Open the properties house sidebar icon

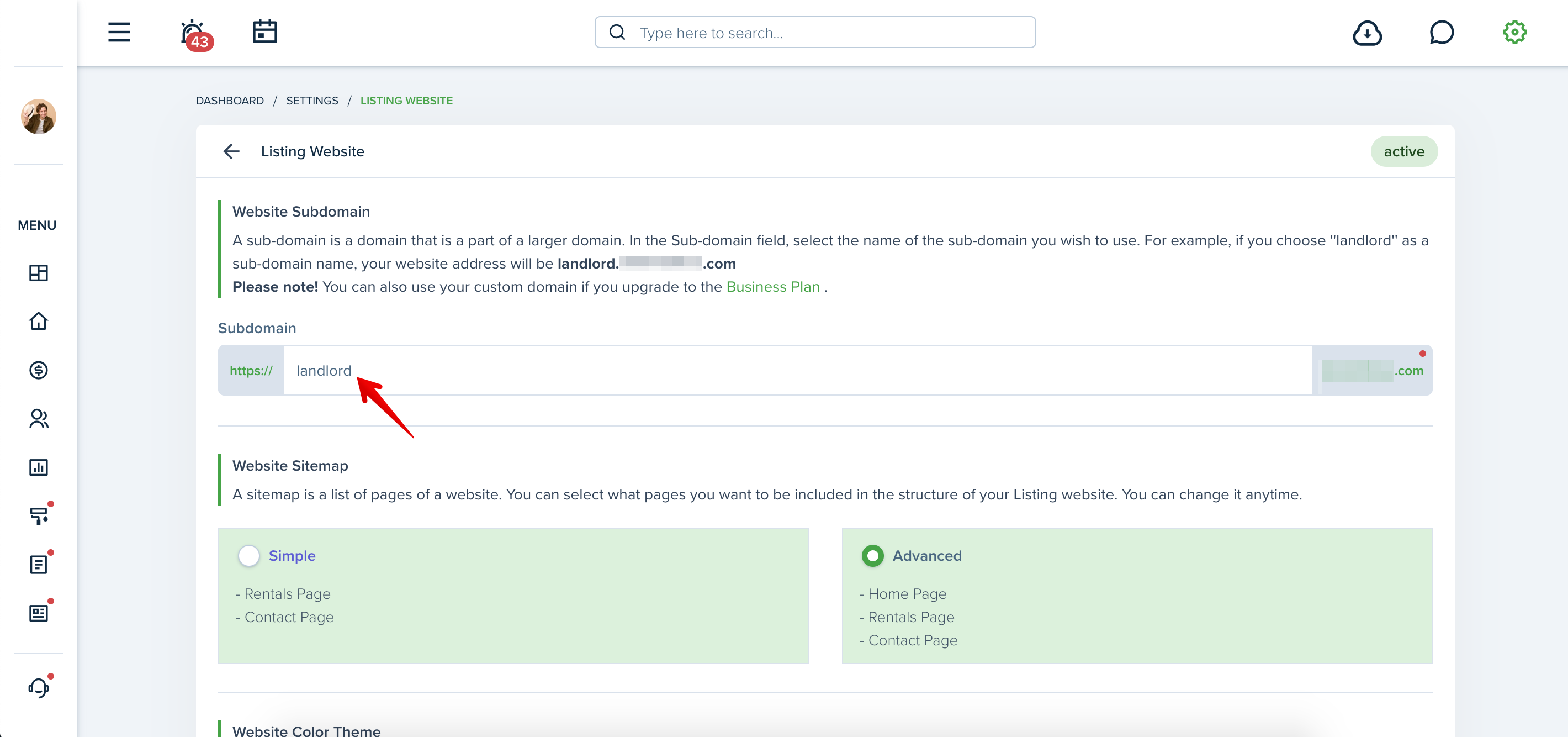pos(38,321)
